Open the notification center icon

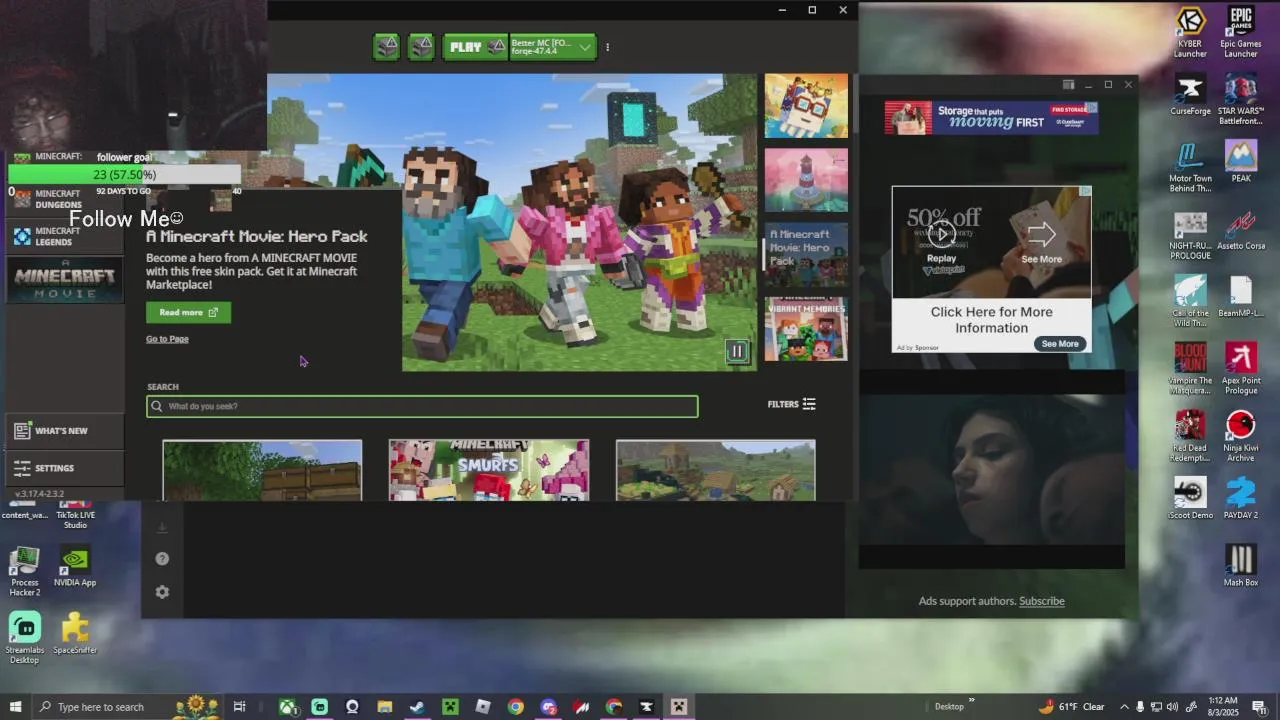point(1259,707)
